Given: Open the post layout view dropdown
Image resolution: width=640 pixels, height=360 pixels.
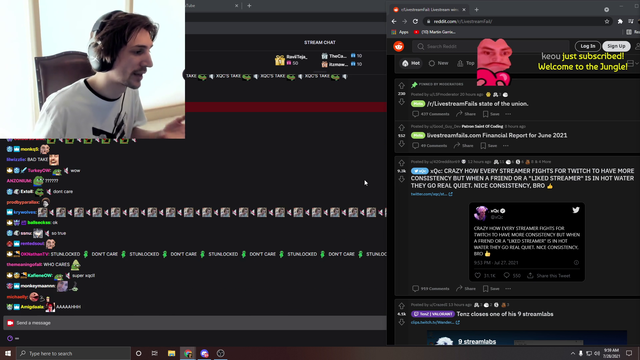Looking at the screenshot, I should [x=633, y=63].
